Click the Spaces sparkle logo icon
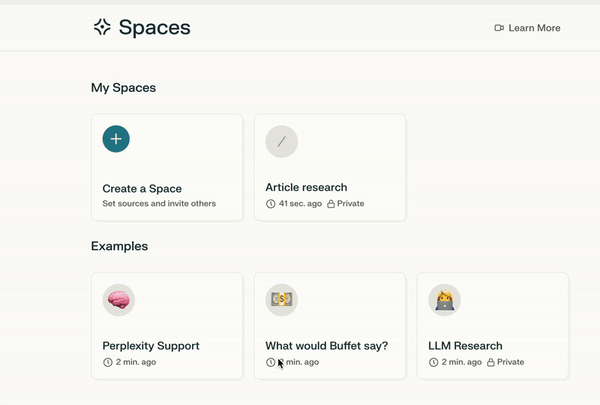The height and width of the screenshot is (405, 600). (102, 27)
